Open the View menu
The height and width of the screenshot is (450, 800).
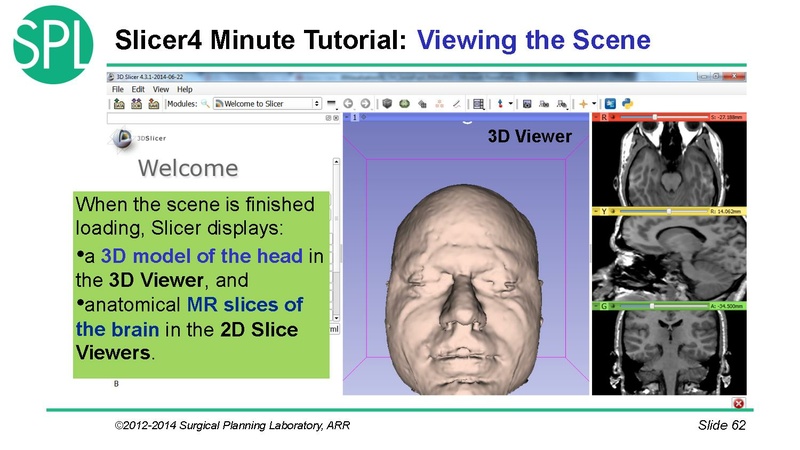pos(161,89)
